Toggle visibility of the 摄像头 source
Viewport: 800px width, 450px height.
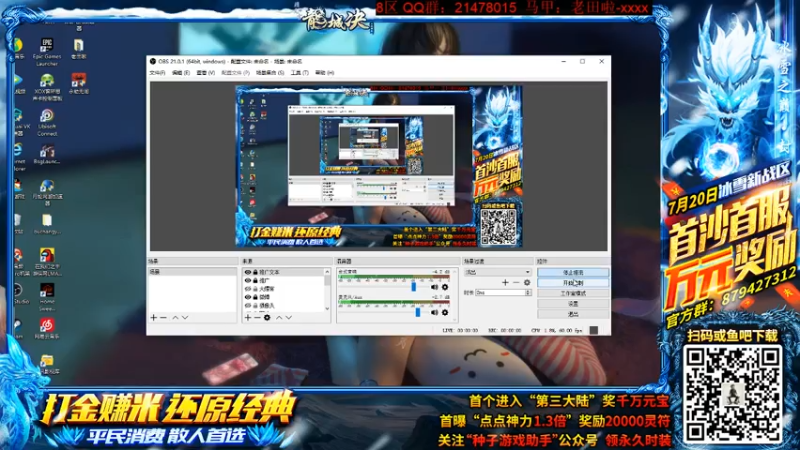pyautogui.click(x=247, y=306)
